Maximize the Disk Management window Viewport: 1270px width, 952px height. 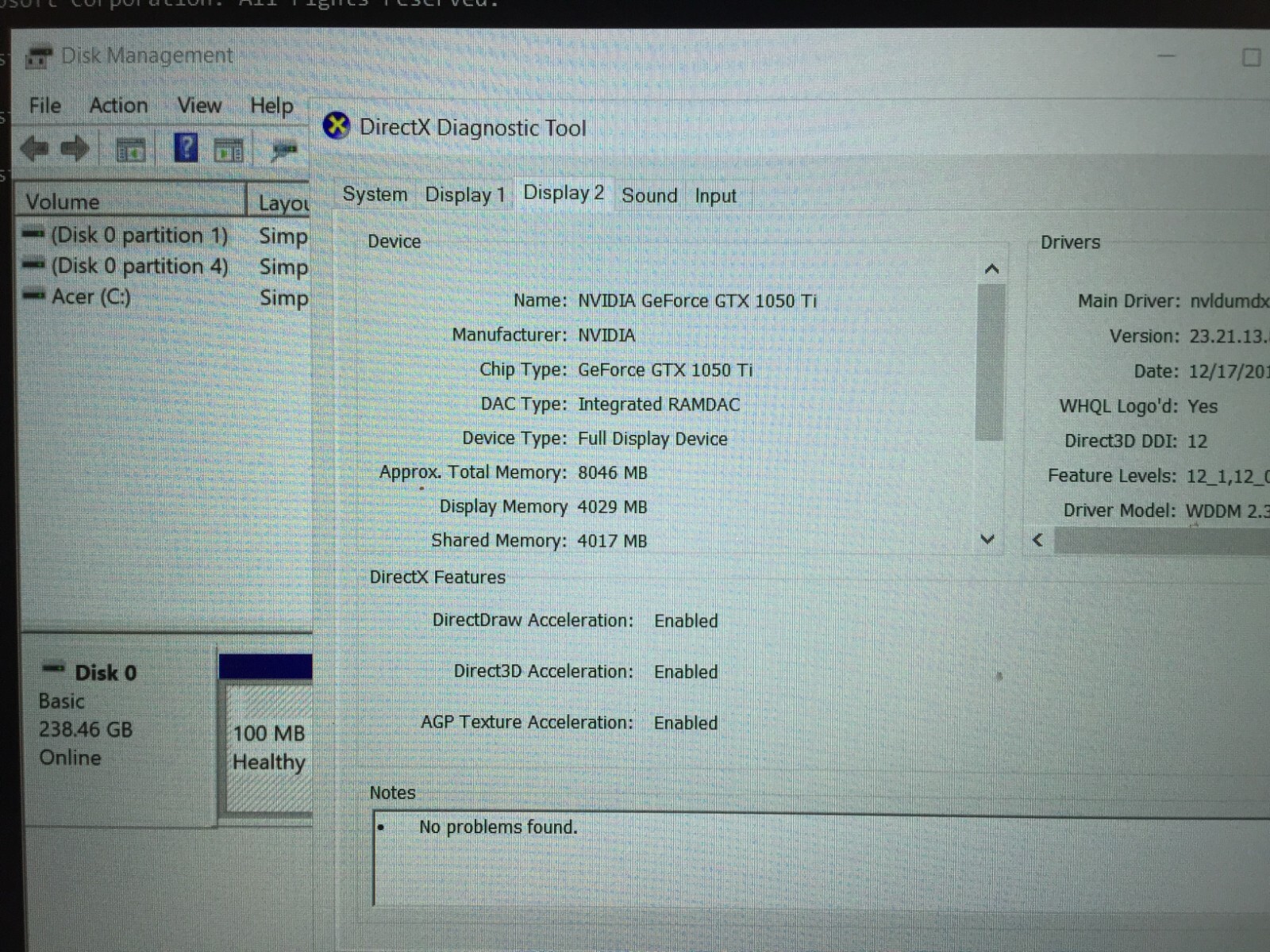[x=1251, y=57]
